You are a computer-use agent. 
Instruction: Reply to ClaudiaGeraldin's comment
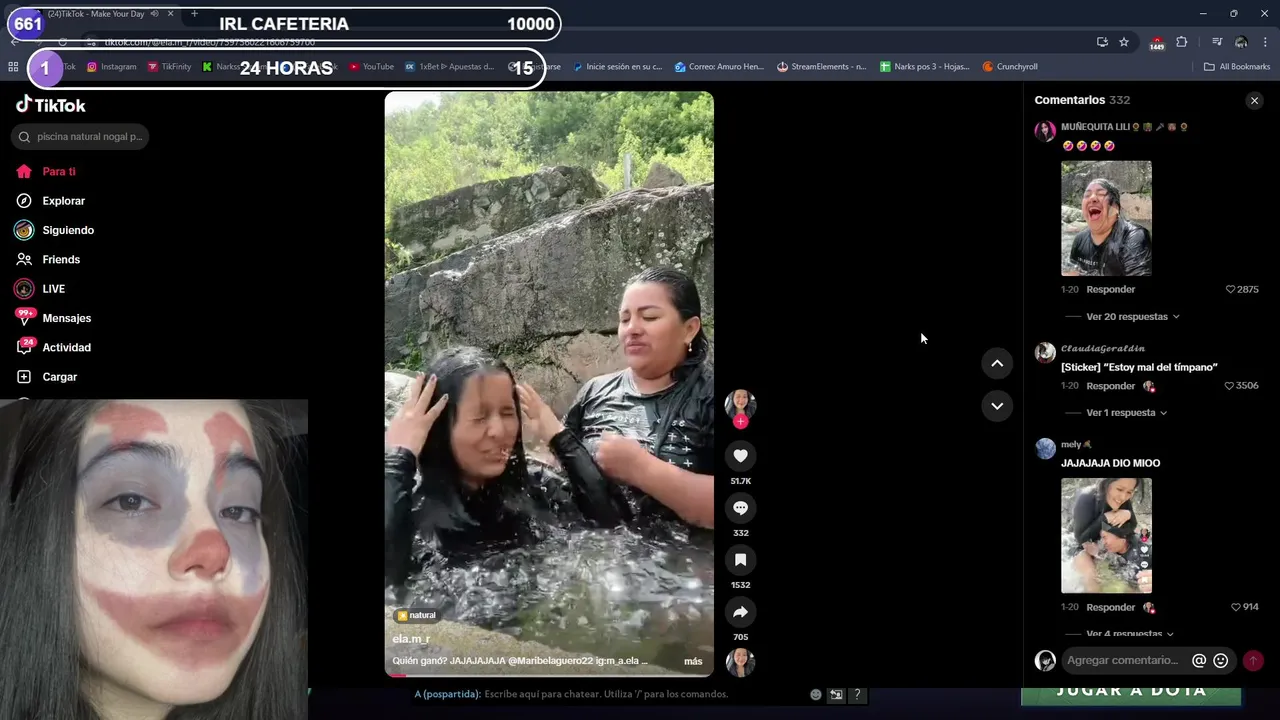tap(1110, 386)
